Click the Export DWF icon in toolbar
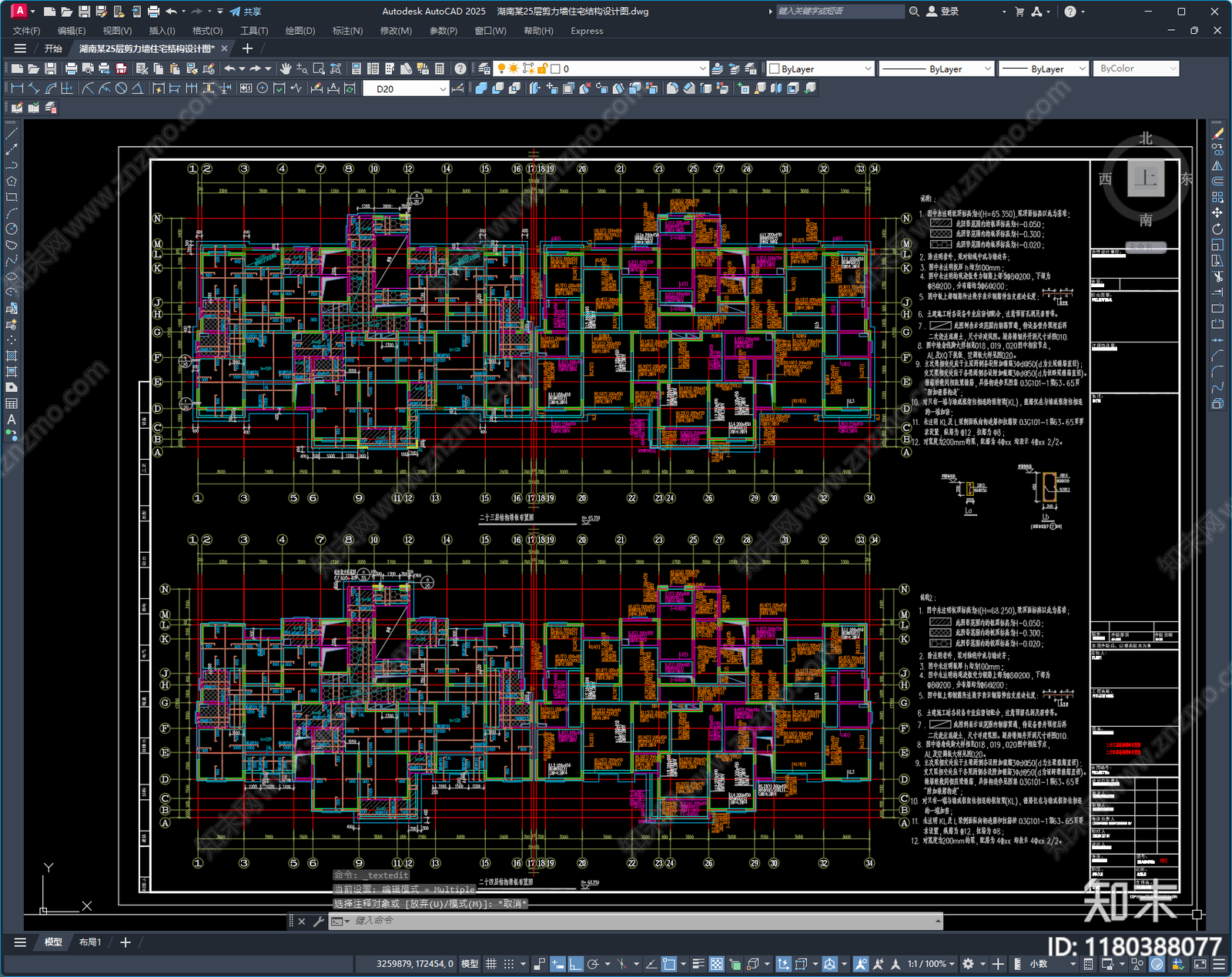This screenshot has width=1232, height=977. click(121, 69)
